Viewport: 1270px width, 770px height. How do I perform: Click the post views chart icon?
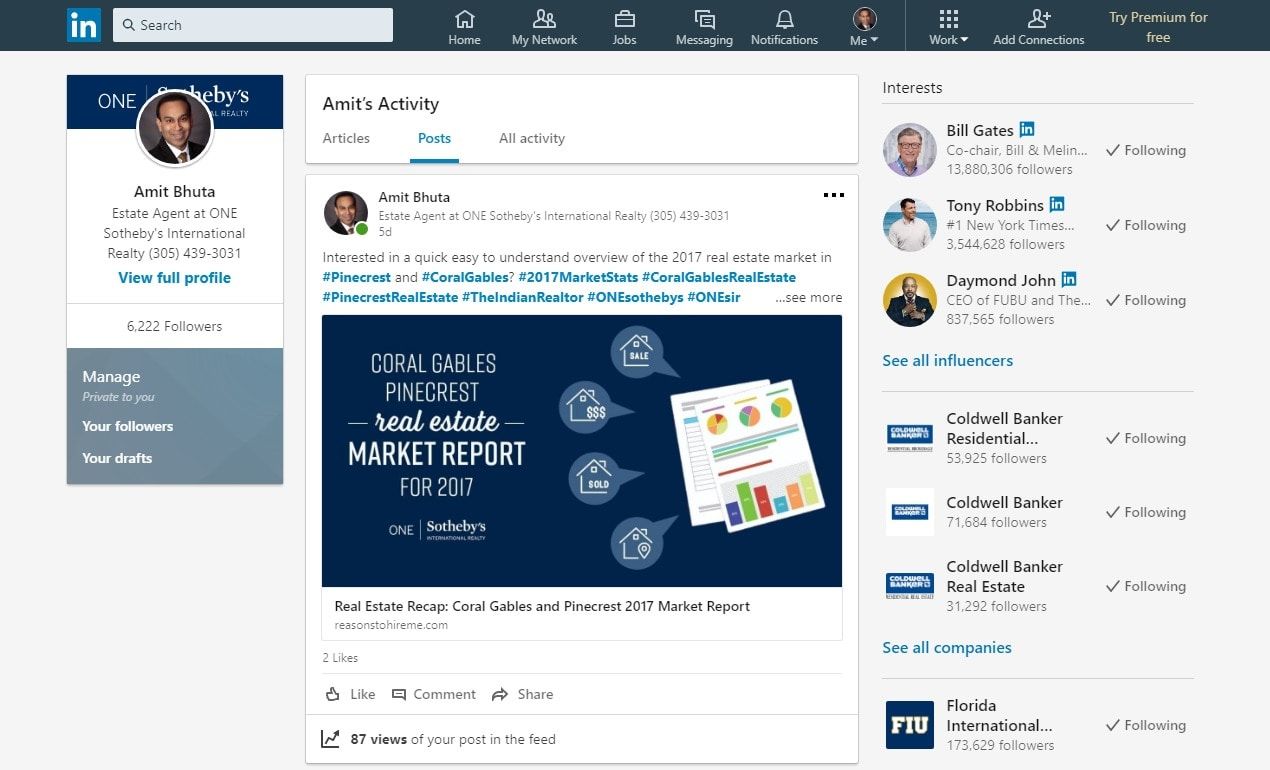click(x=331, y=739)
